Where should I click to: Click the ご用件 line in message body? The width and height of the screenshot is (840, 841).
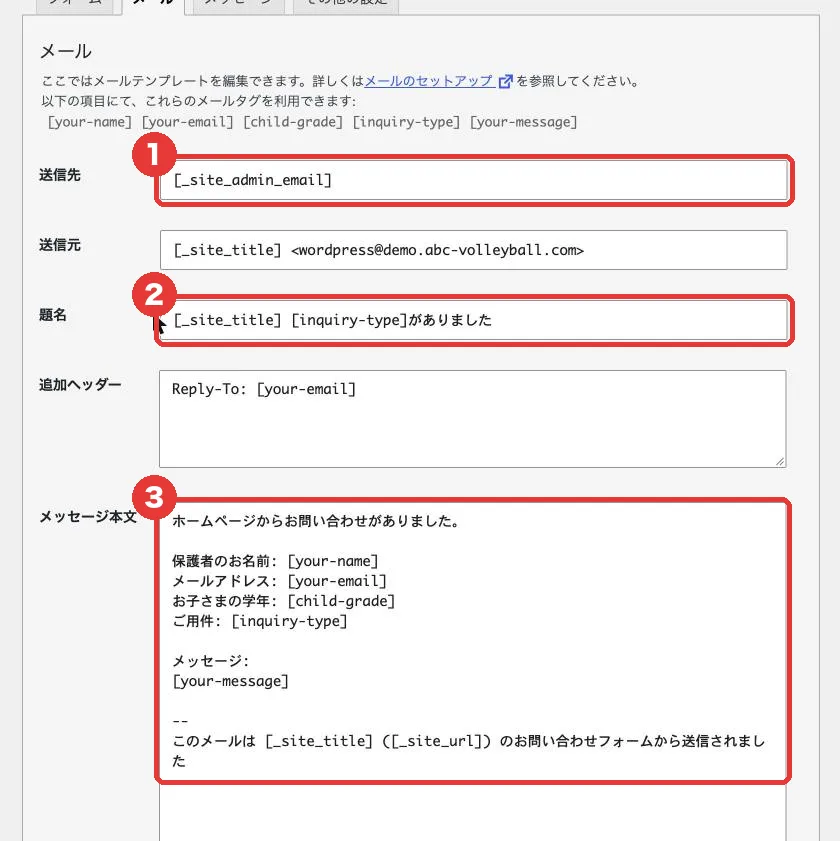point(260,621)
